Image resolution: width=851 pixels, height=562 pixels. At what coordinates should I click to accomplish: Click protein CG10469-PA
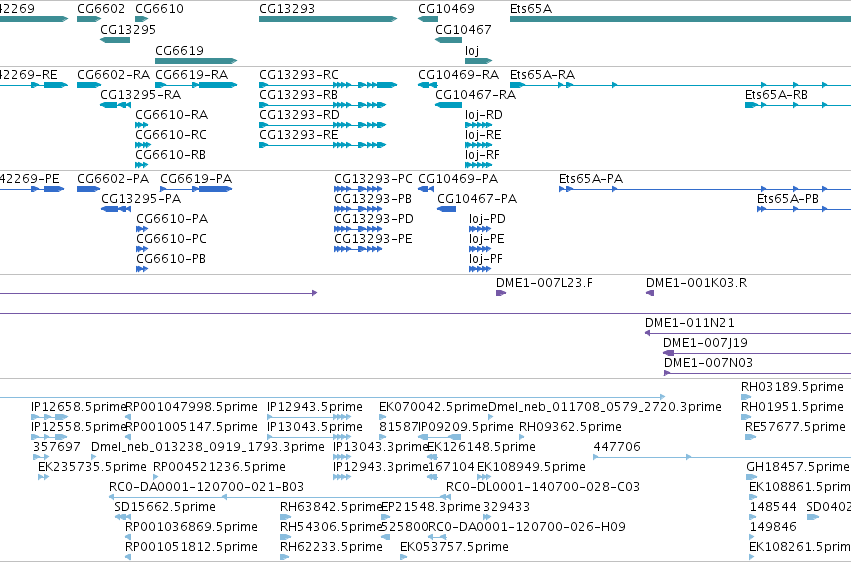[x=426, y=189]
